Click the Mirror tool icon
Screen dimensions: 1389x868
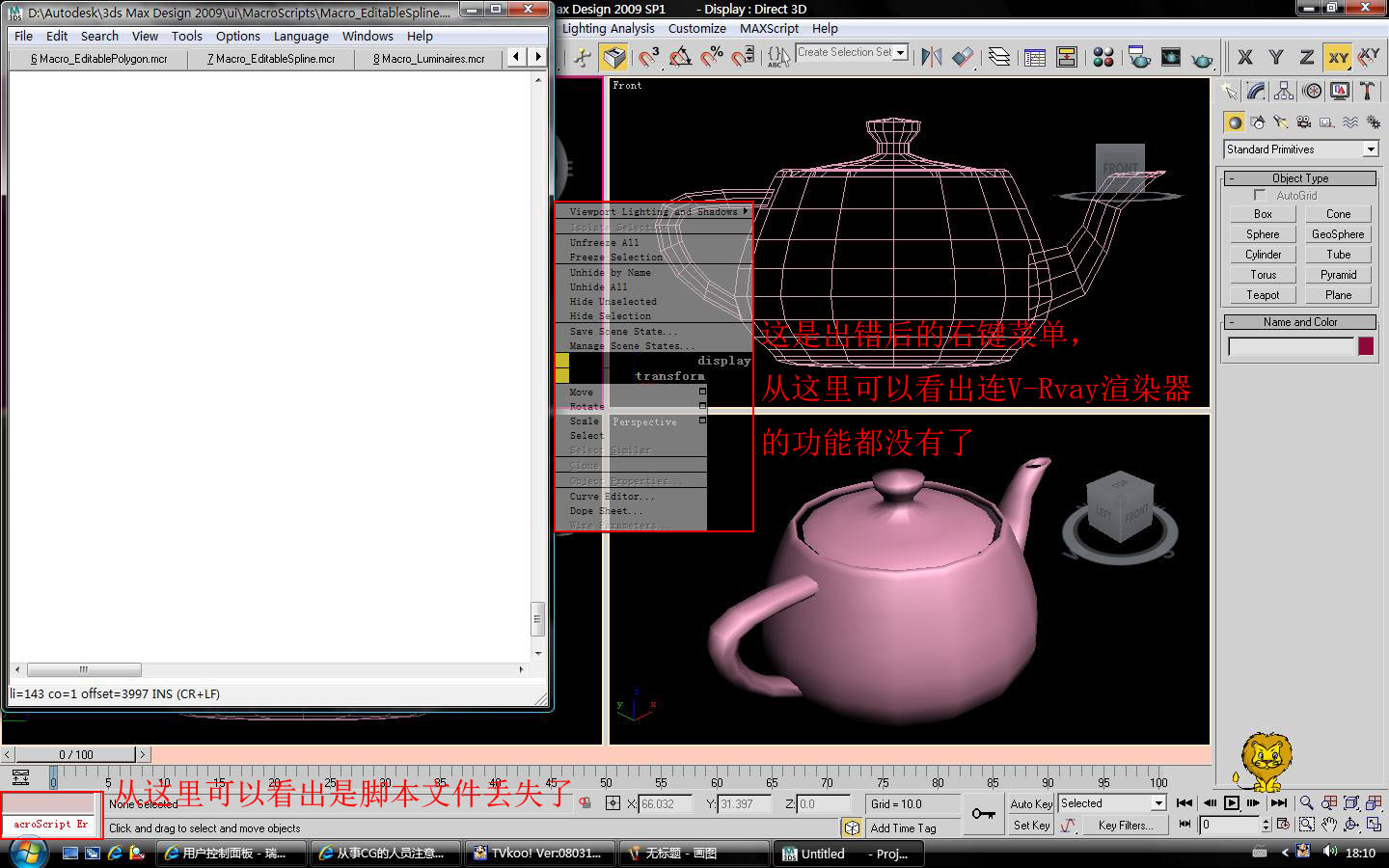point(931,58)
